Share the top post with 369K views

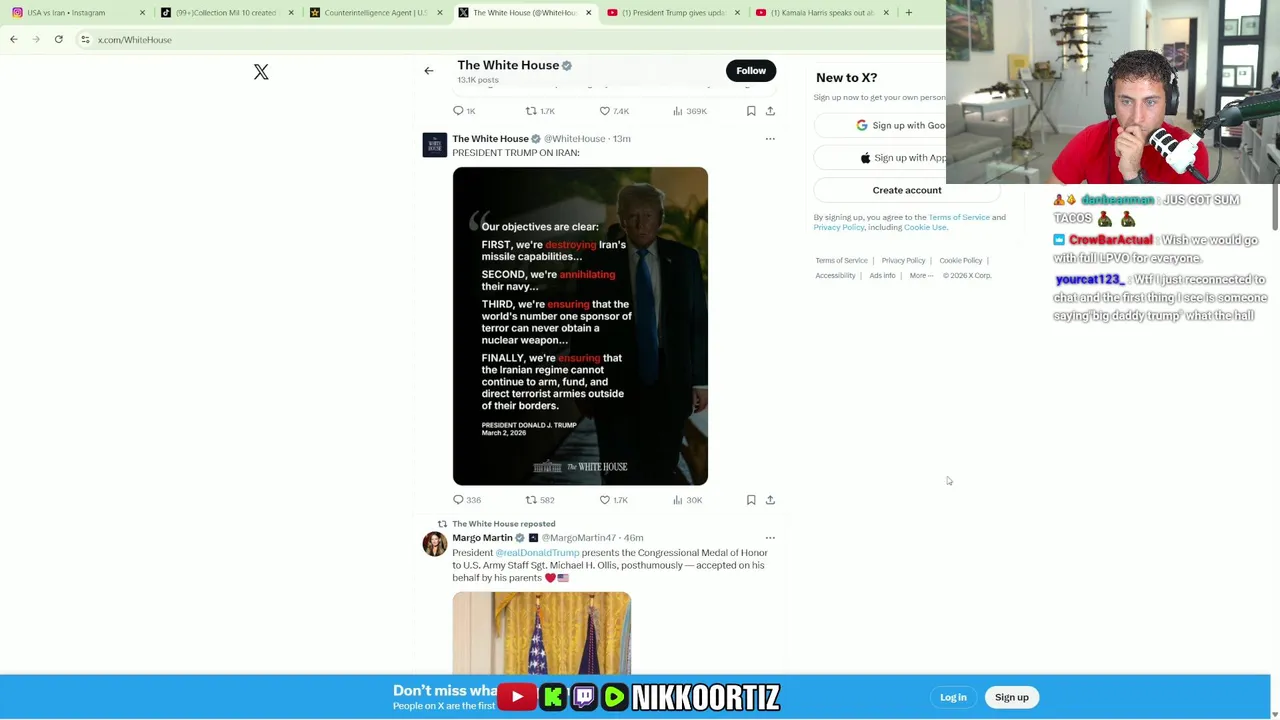(770, 111)
